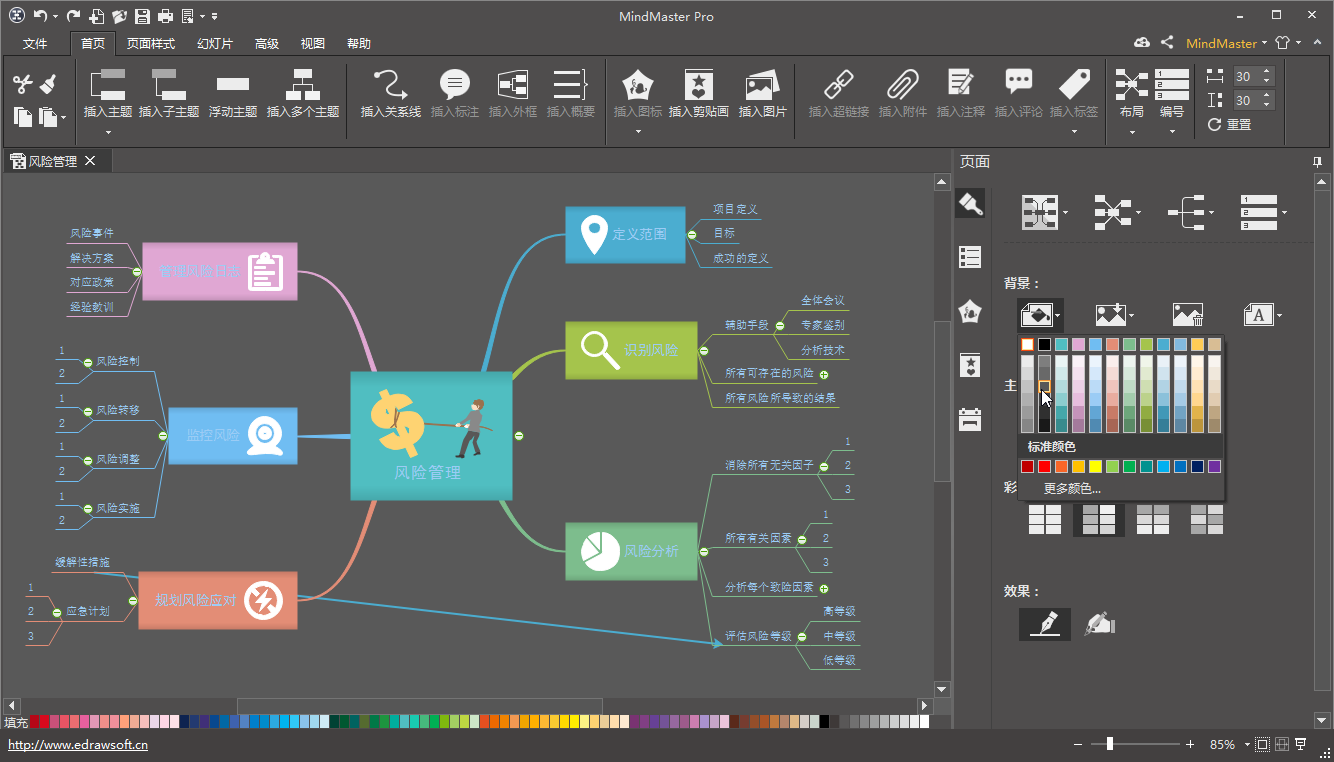Collapse the 定义范围 branch toggle
Screen dimensions: 1334x762
(691, 234)
